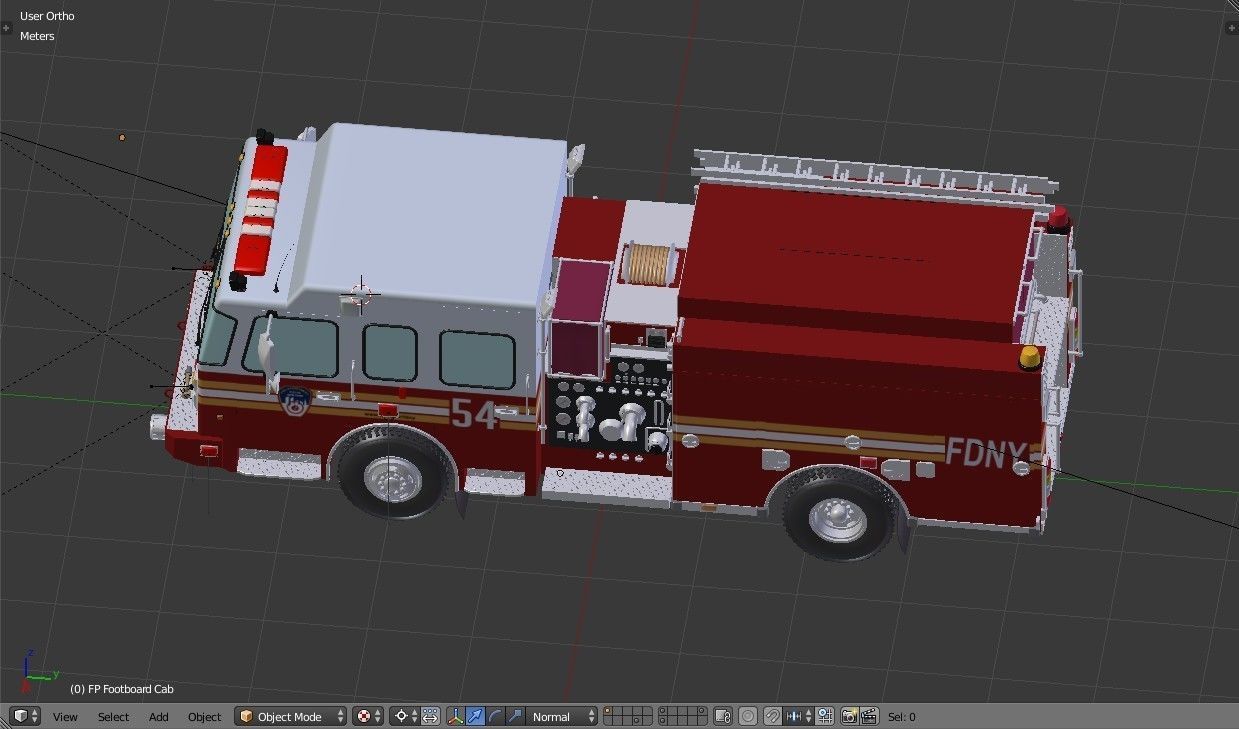
Task: Open the viewport shading selector
Action: pos(370,716)
